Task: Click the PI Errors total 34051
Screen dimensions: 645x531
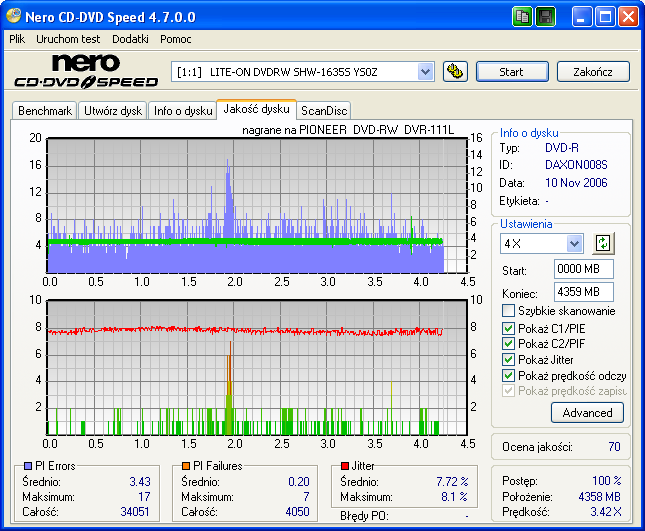Action: pos(135,512)
